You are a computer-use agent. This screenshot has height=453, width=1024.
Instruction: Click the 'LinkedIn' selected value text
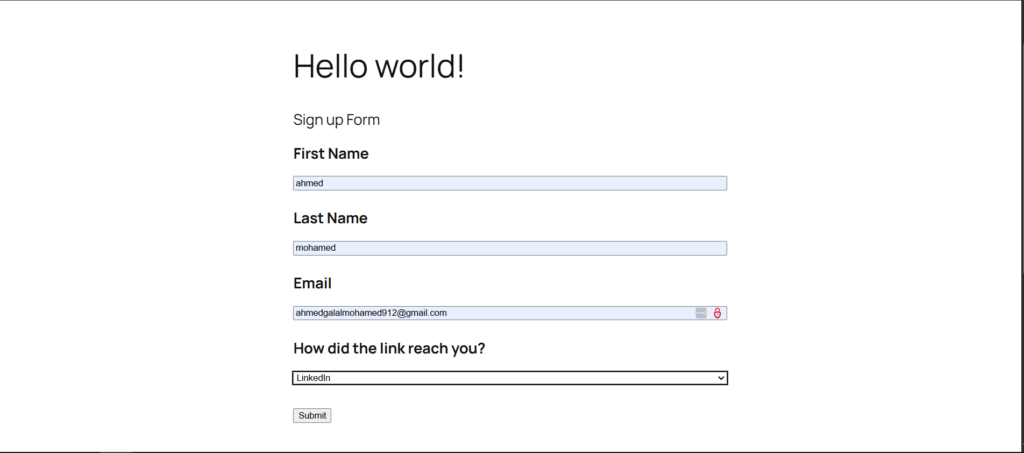click(x=314, y=378)
